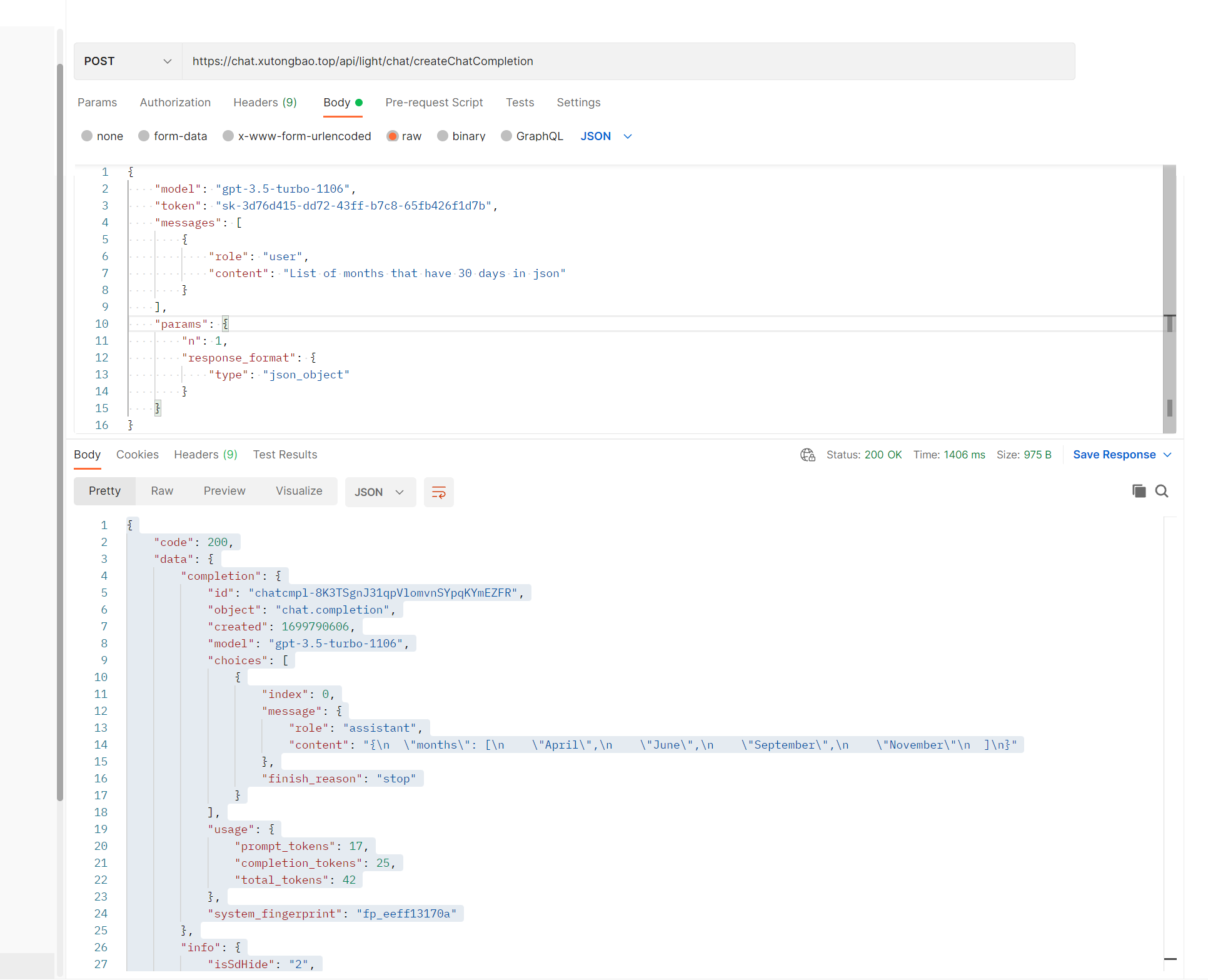Click the request URL input field

(x=625, y=61)
